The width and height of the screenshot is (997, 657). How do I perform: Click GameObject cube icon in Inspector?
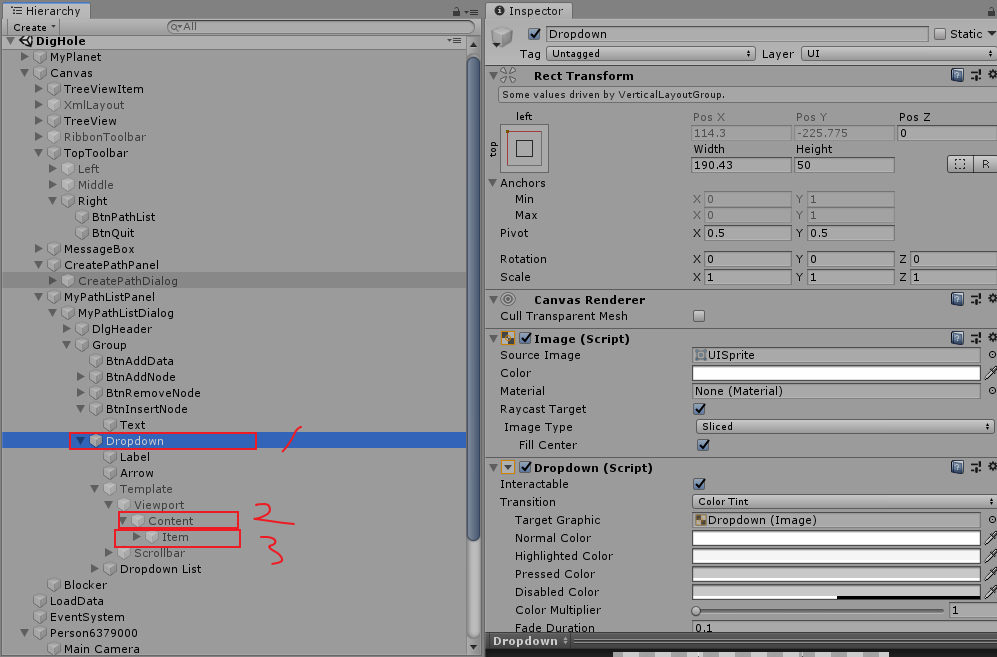(502, 37)
